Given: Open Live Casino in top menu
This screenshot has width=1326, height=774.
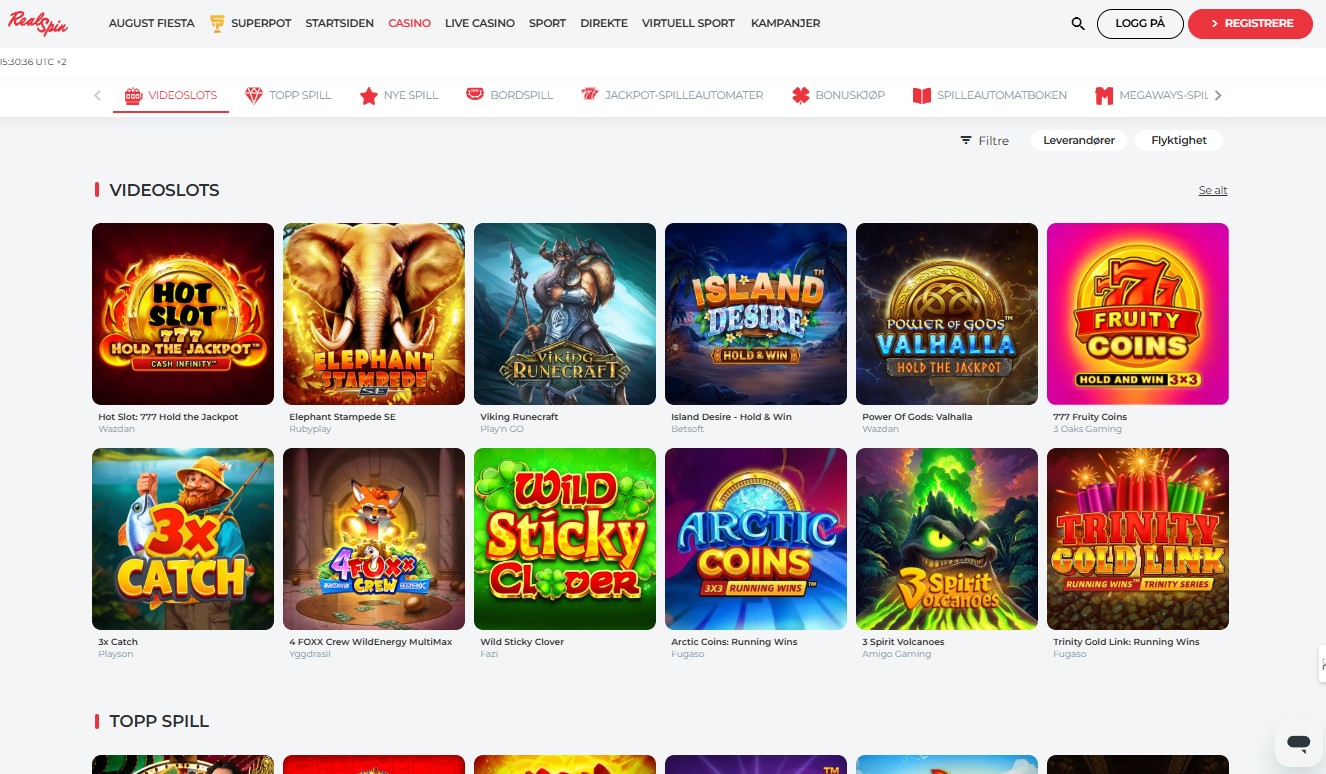Looking at the screenshot, I should pos(479,23).
